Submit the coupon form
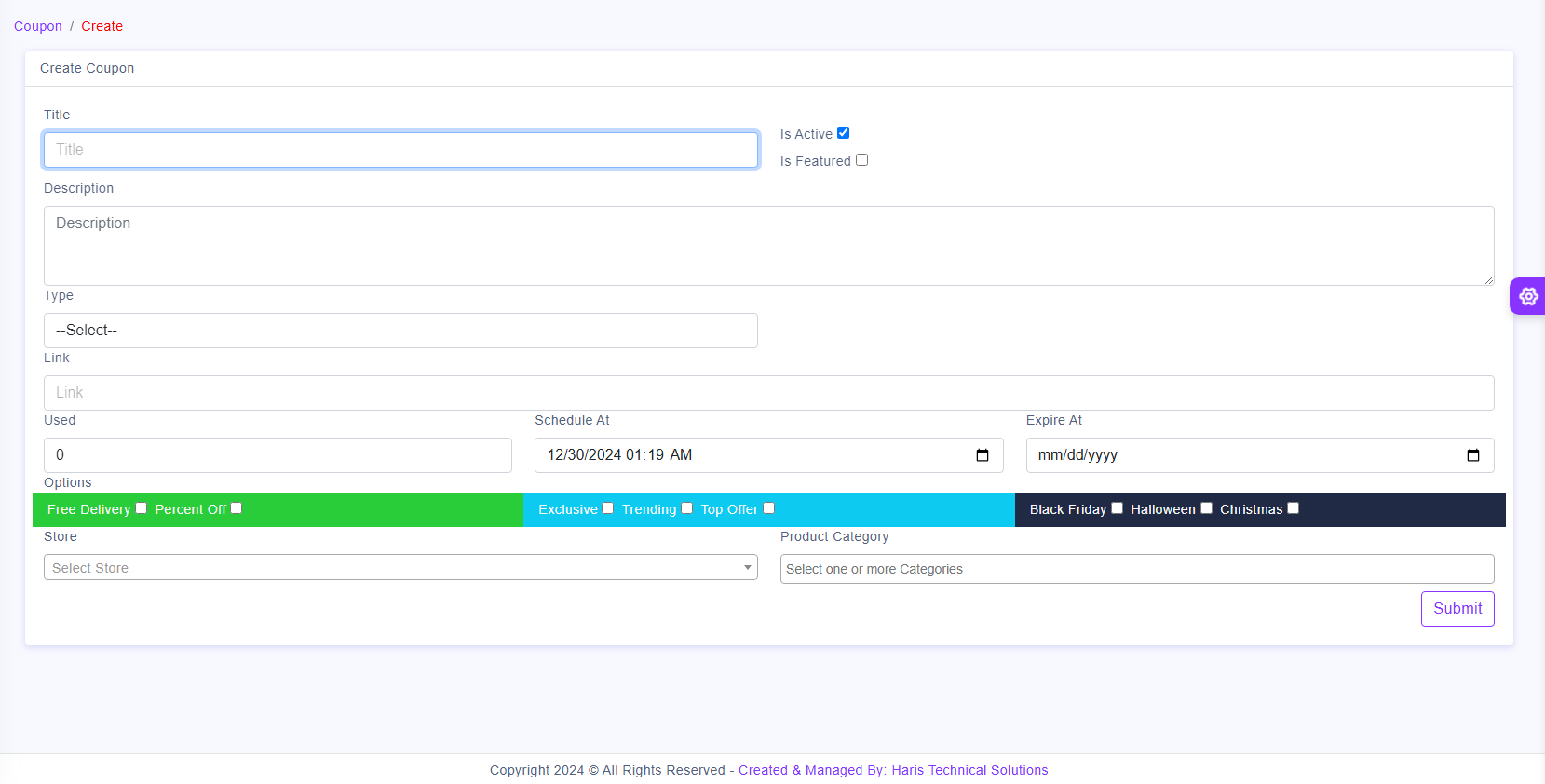 click(1457, 609)
